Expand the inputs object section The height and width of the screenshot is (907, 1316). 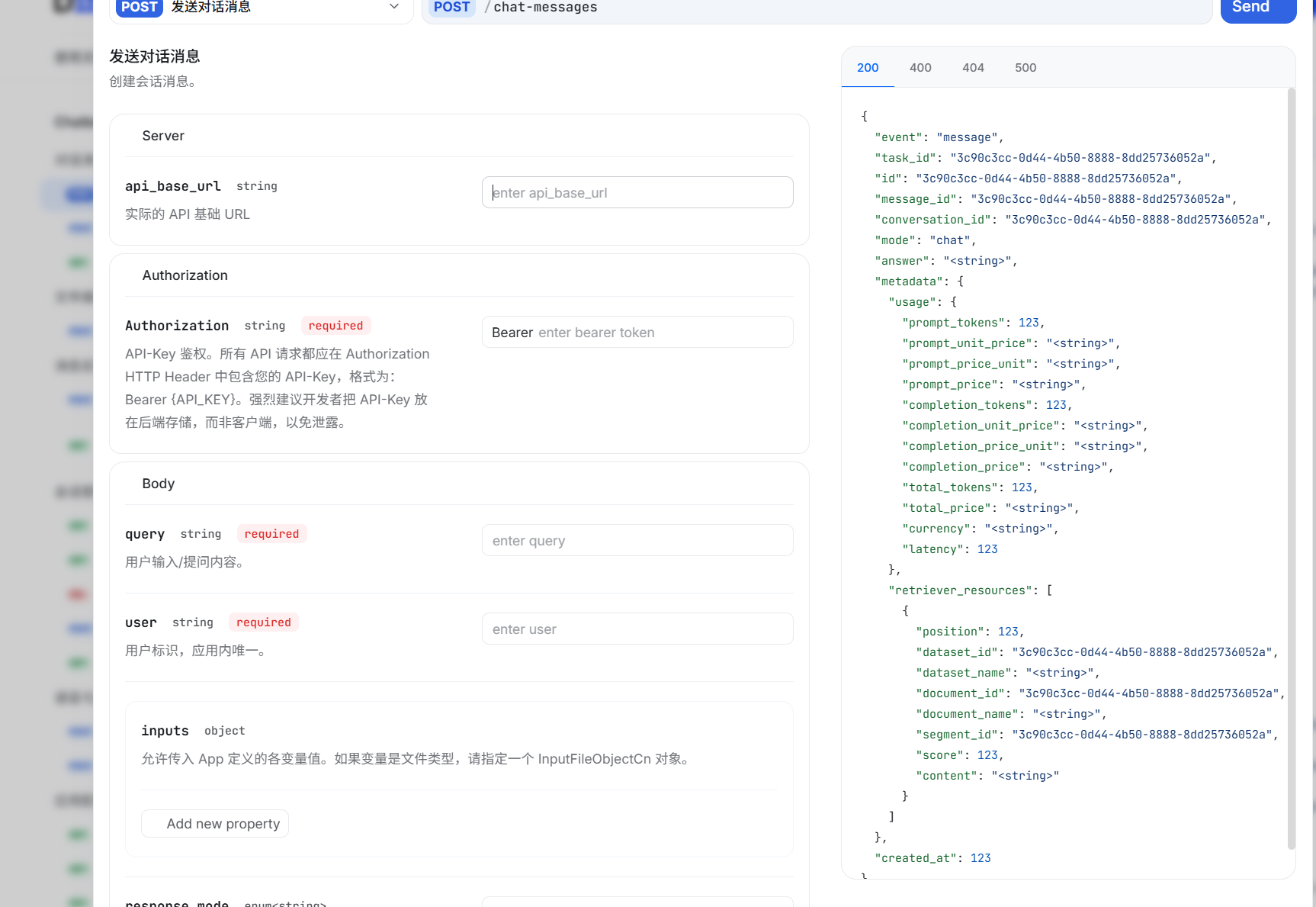click(165, 730)
